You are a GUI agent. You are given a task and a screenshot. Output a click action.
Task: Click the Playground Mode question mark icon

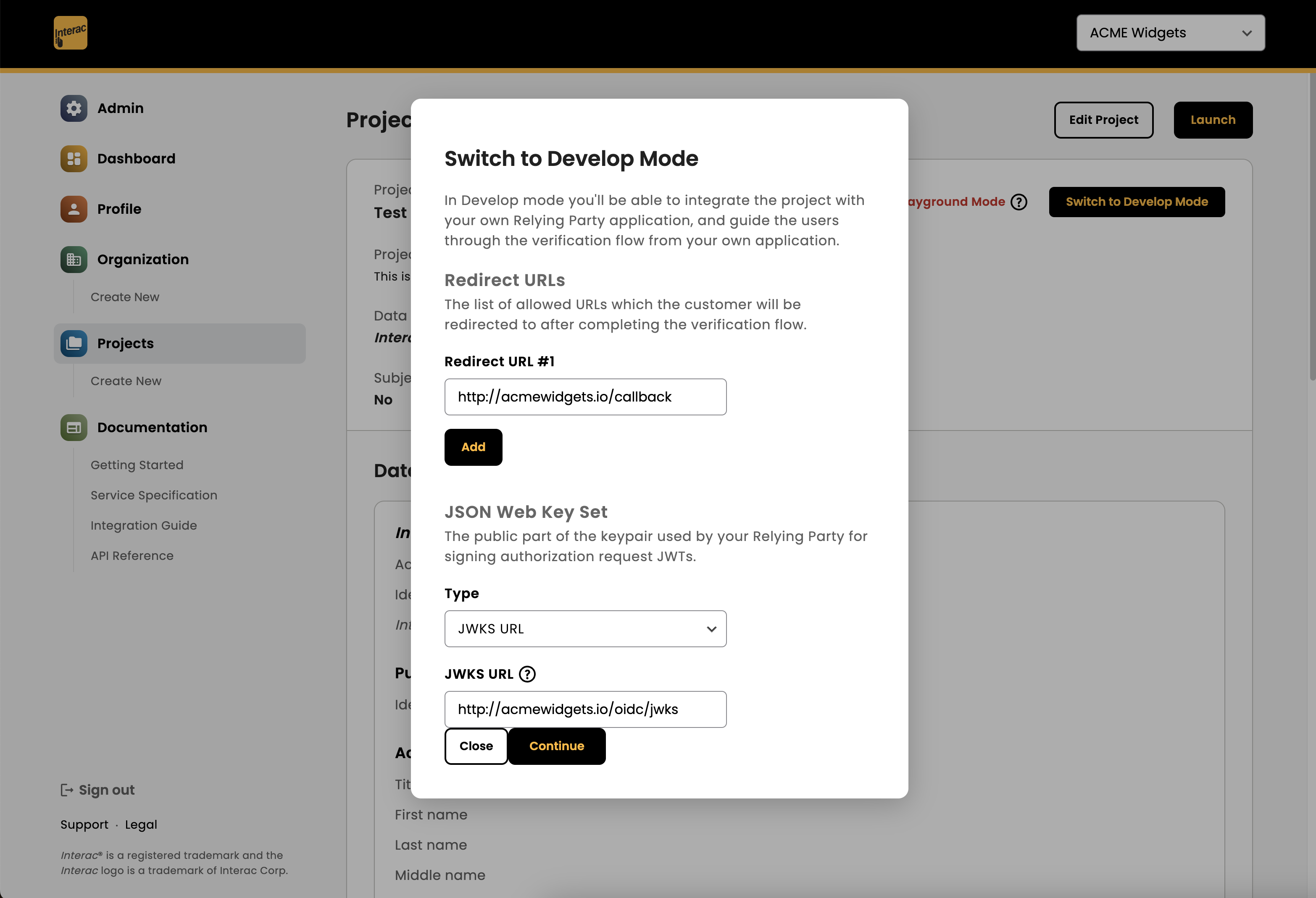[x=1019, y=202]
